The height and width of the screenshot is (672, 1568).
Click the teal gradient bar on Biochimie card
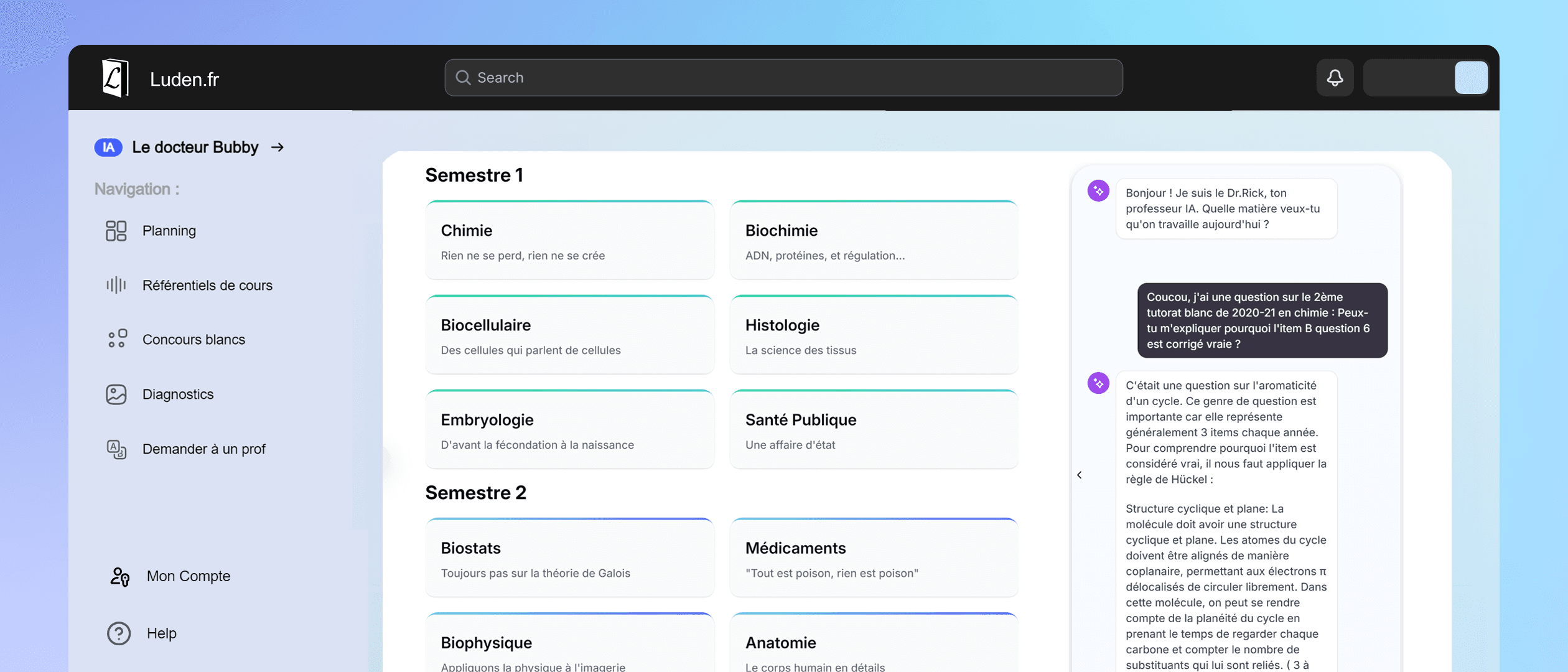874,203
